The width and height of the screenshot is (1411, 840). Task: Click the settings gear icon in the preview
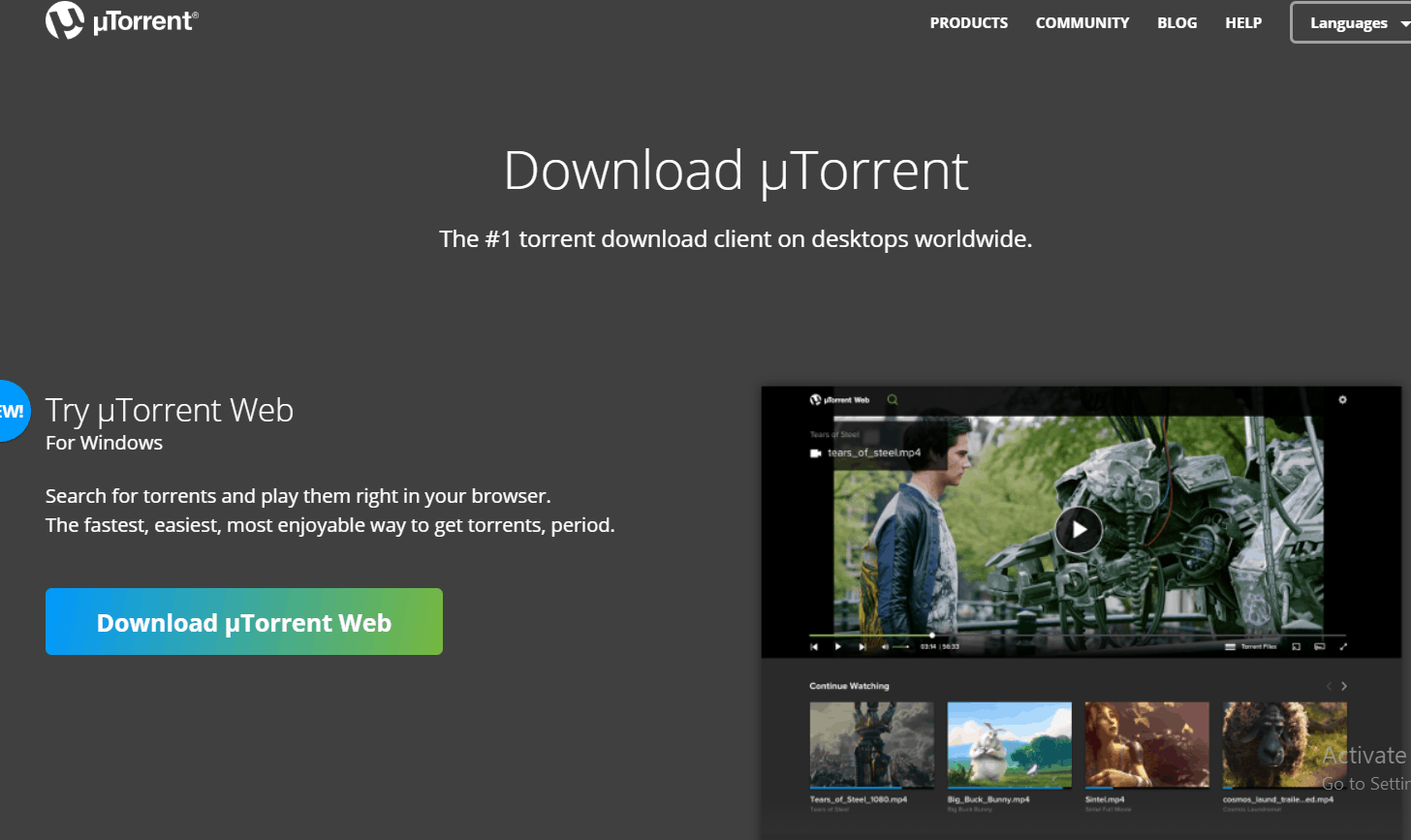click(1342, 399)
